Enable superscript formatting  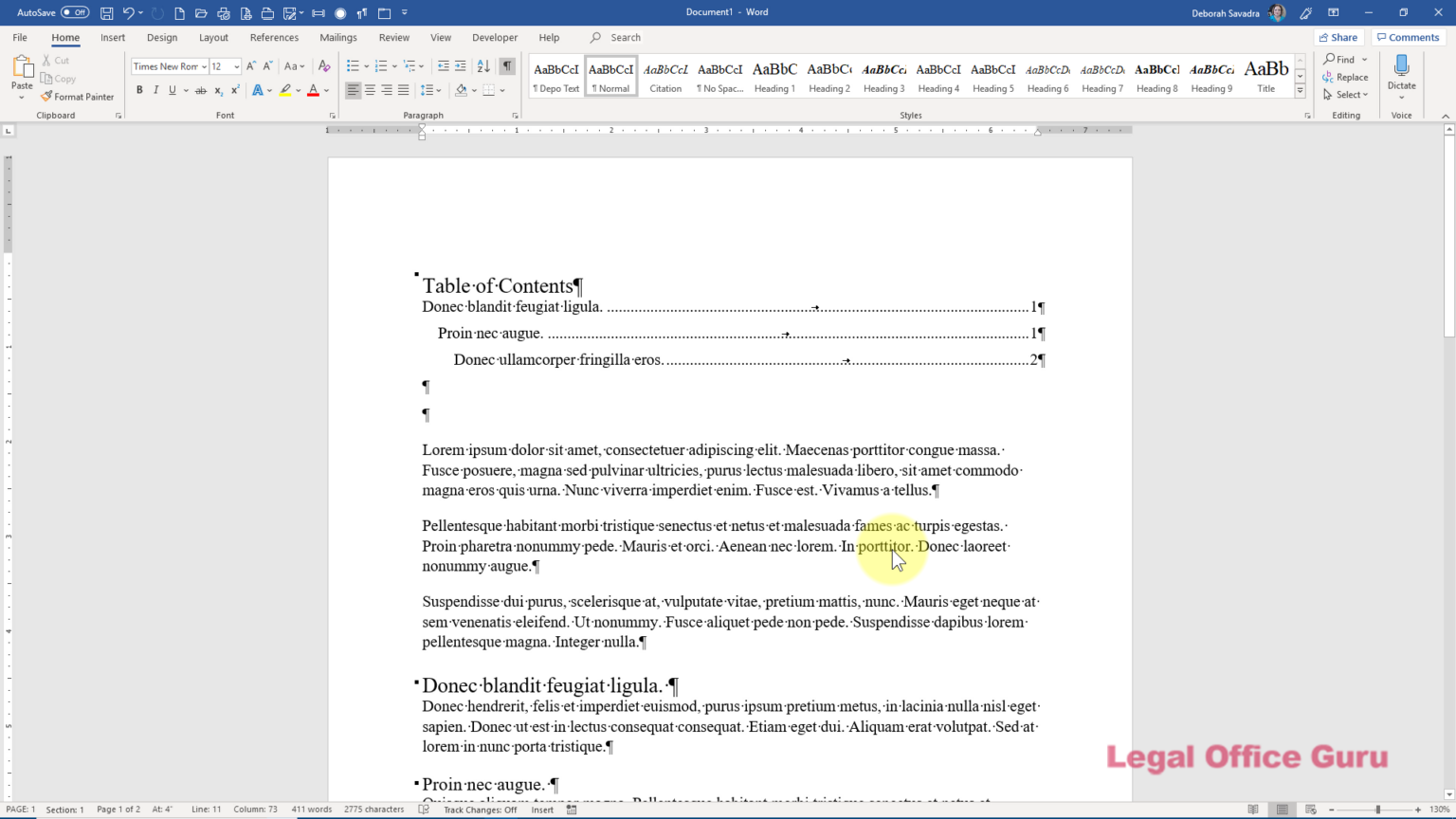(x=236, y=89)
